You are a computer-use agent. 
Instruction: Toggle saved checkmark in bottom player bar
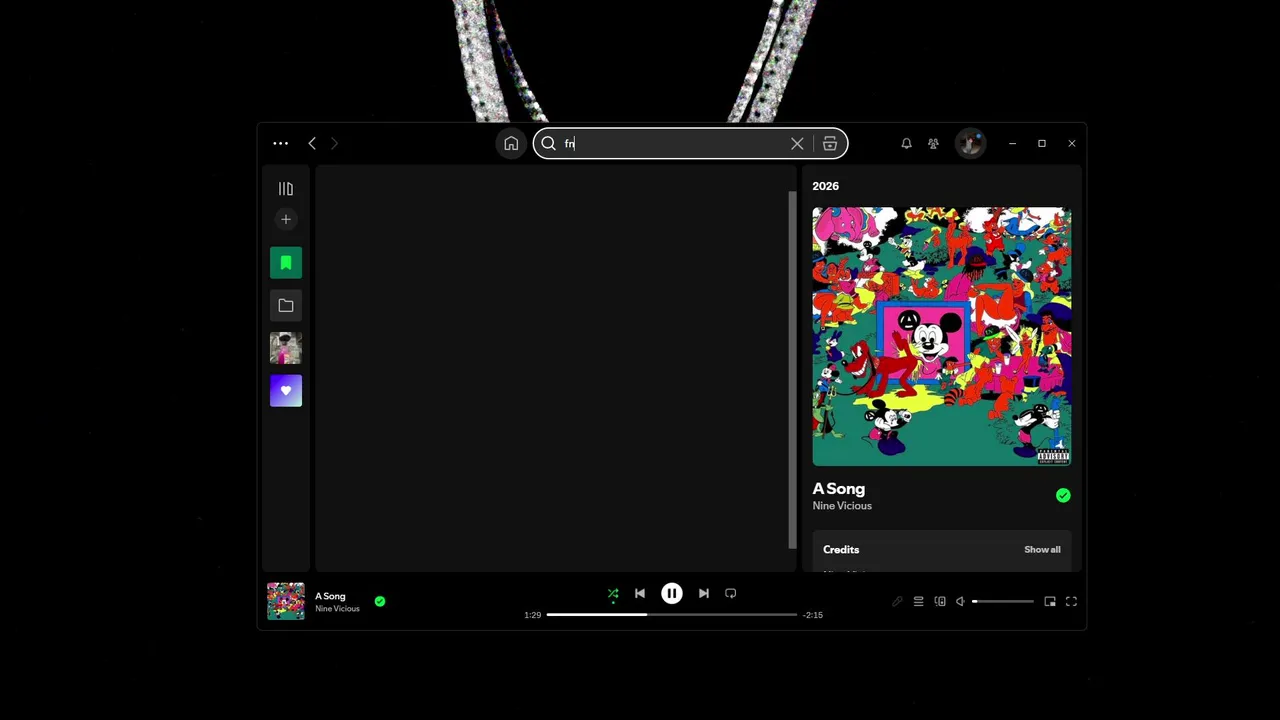[380, 601]
